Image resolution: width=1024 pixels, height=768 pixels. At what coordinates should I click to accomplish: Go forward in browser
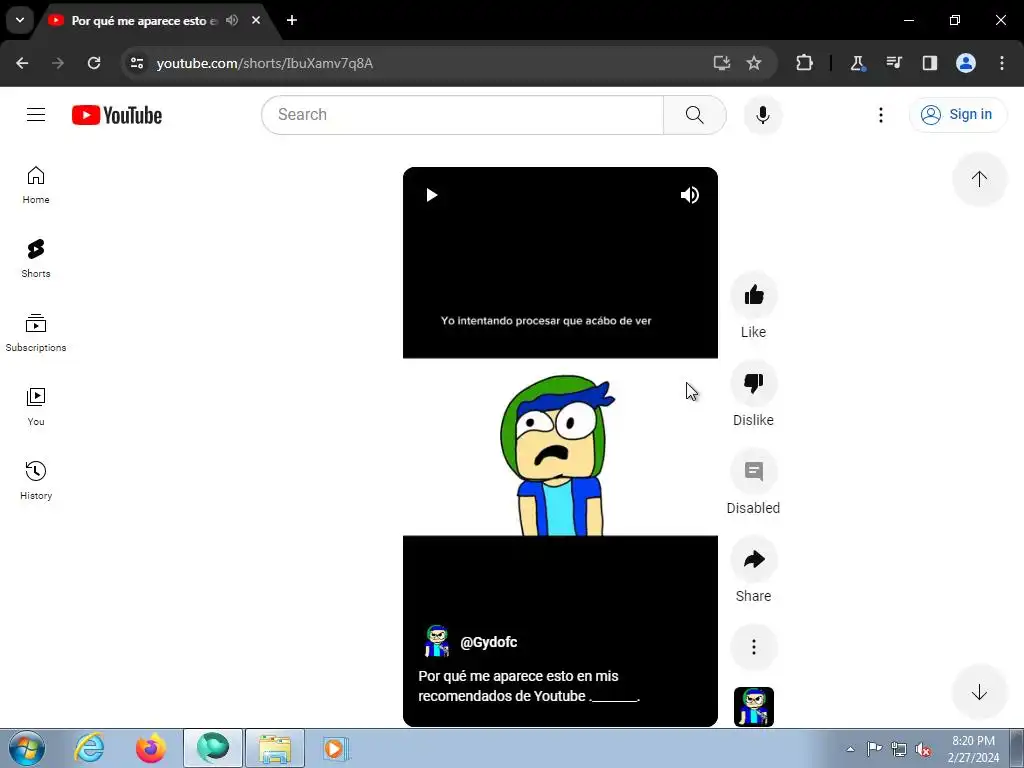point(58,63)
